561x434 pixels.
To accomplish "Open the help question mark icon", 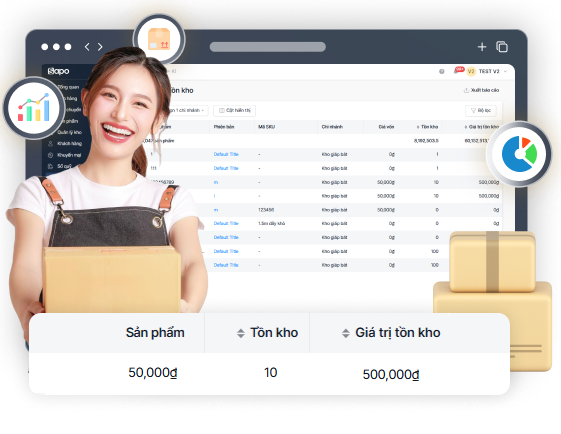I will (x=442, y=72).
